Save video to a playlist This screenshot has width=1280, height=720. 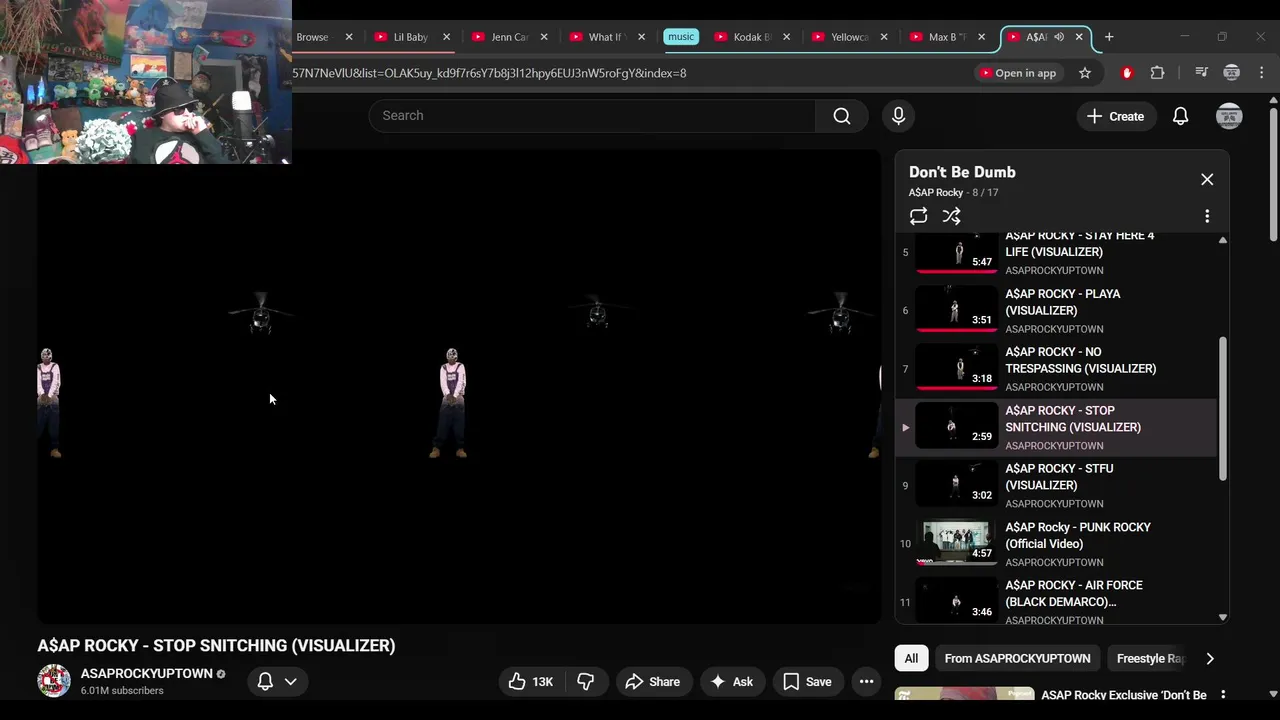807,682
